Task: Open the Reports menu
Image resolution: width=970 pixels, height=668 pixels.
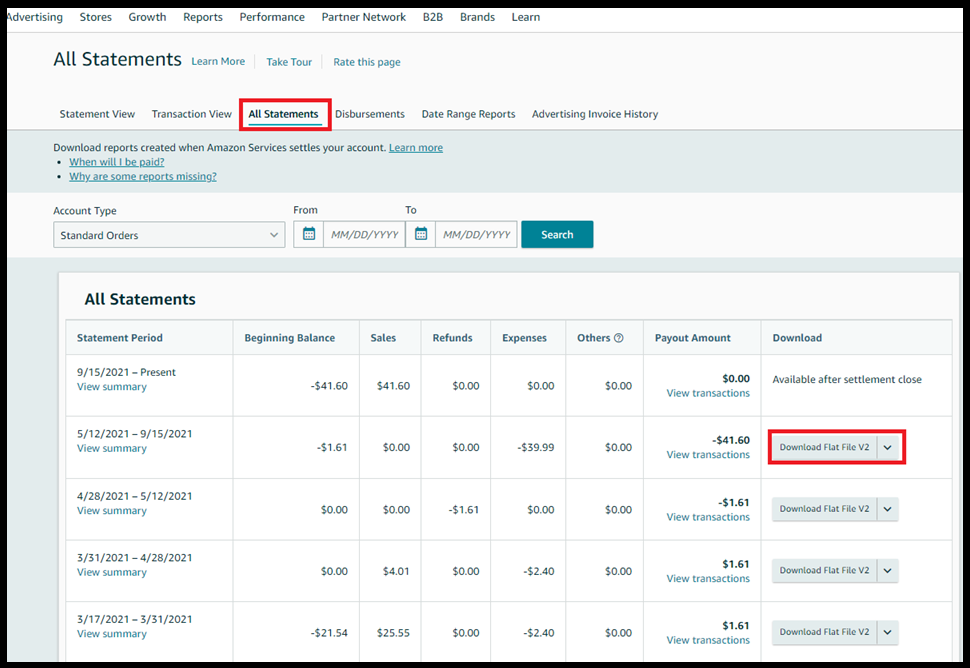Action: tap(203, 17)
